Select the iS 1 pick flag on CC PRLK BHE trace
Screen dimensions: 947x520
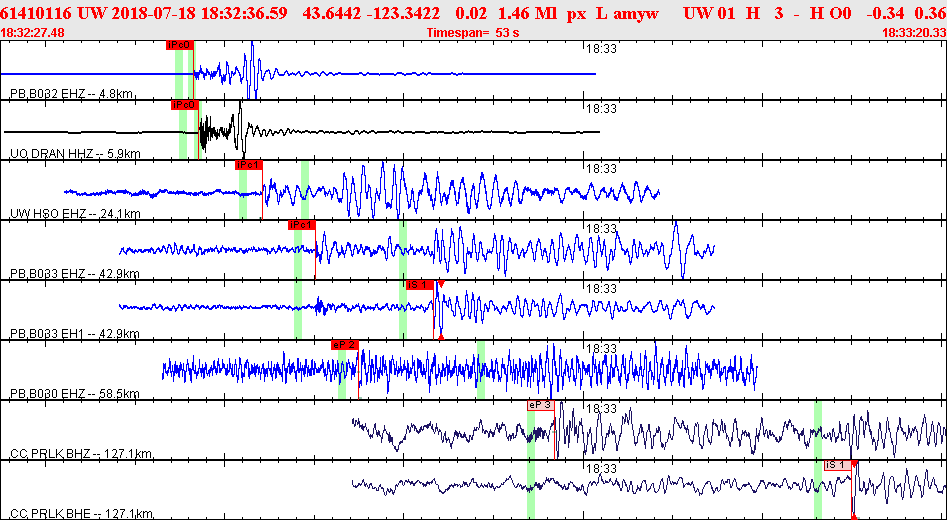tap(838, 464)
